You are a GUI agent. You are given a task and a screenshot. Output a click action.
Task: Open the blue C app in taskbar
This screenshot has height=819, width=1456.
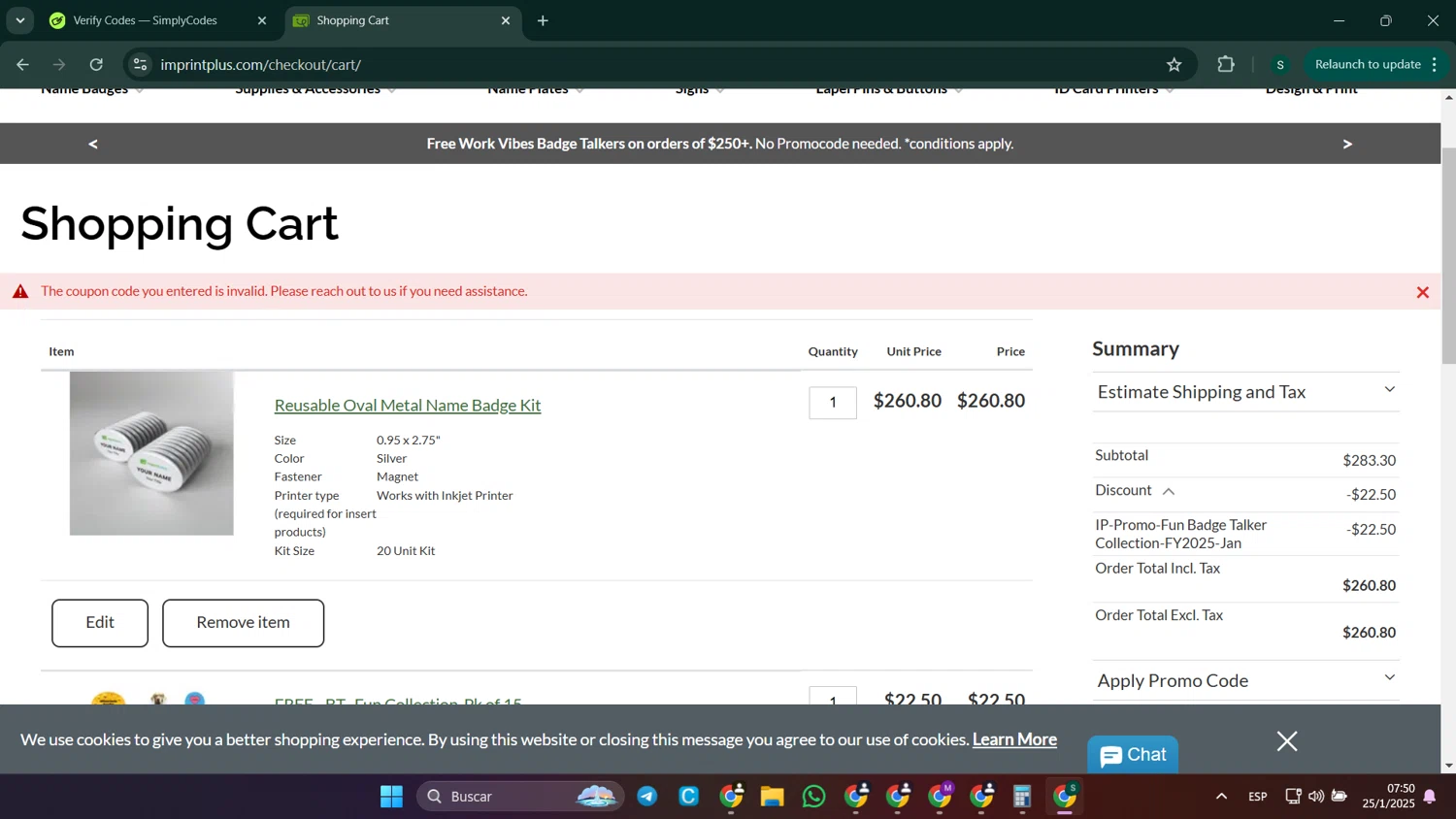coord(689,797)
